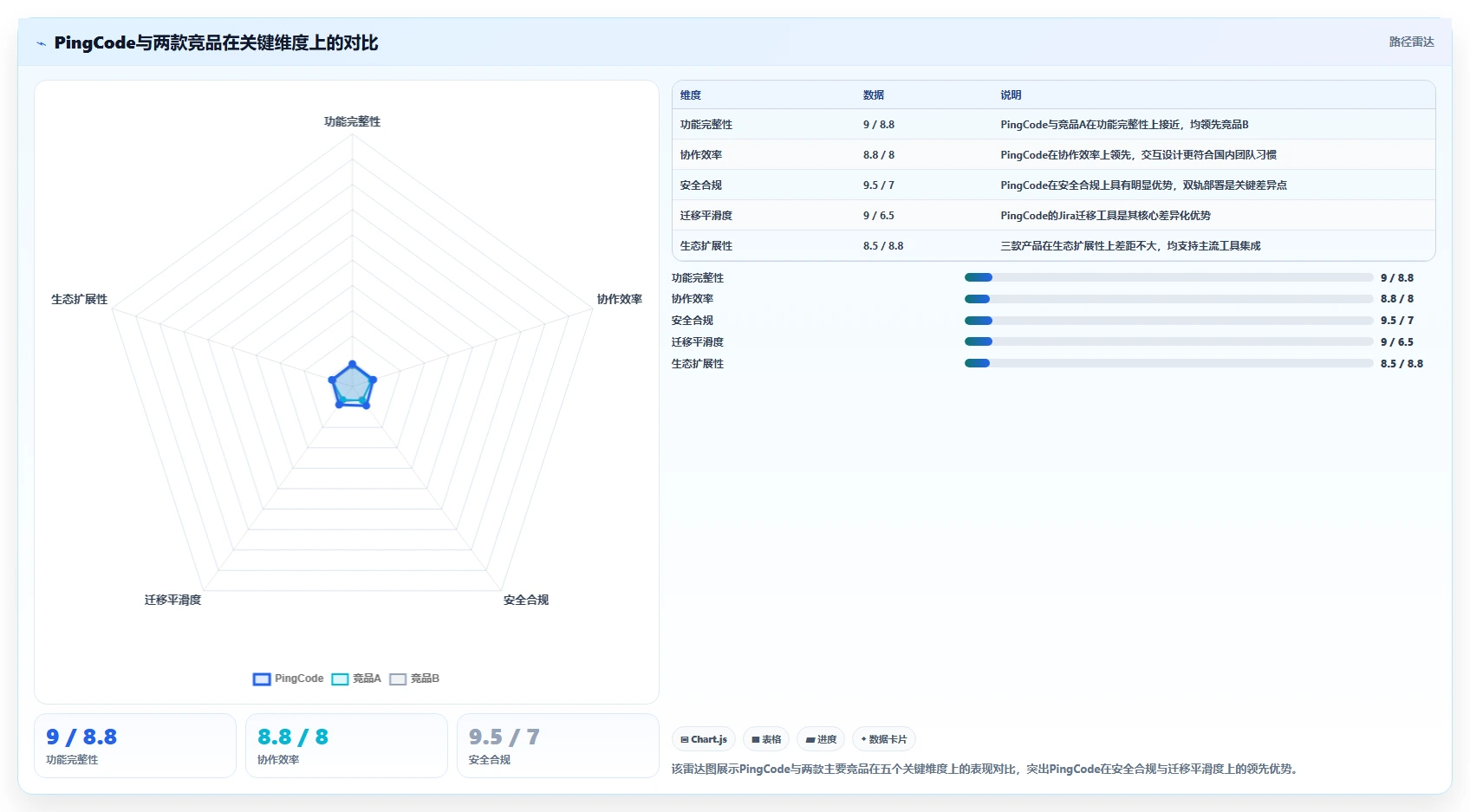The width and height of the screenshot is (1470, 812).
Task: Select the 数据 column header
Action: tap(874, 95)
